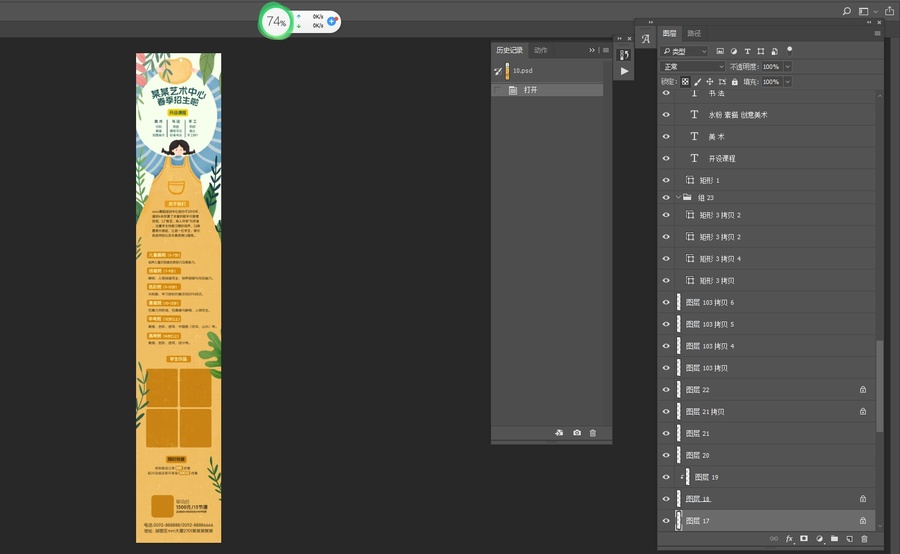Switch to the 动作 tab
The height and width of the screenshot is (554, 900).
(541, 50)
